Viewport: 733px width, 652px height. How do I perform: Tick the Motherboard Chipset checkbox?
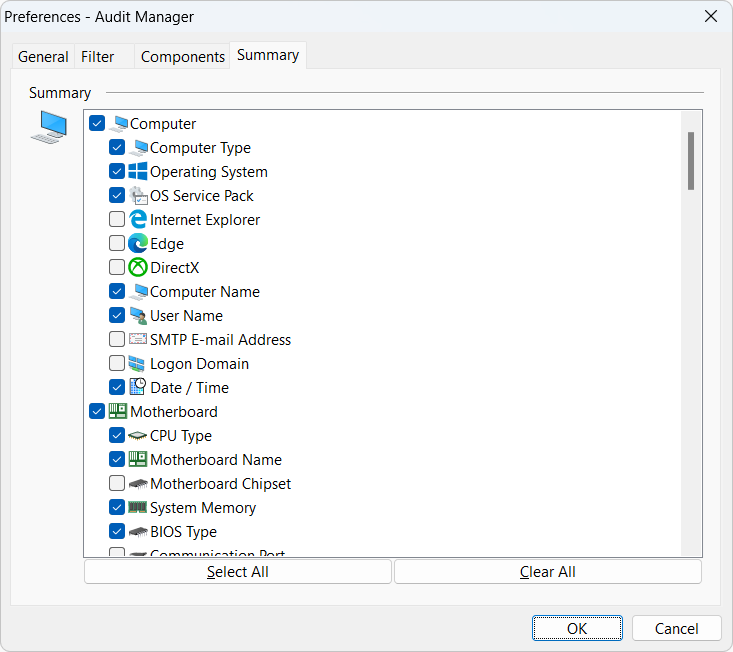117,484
